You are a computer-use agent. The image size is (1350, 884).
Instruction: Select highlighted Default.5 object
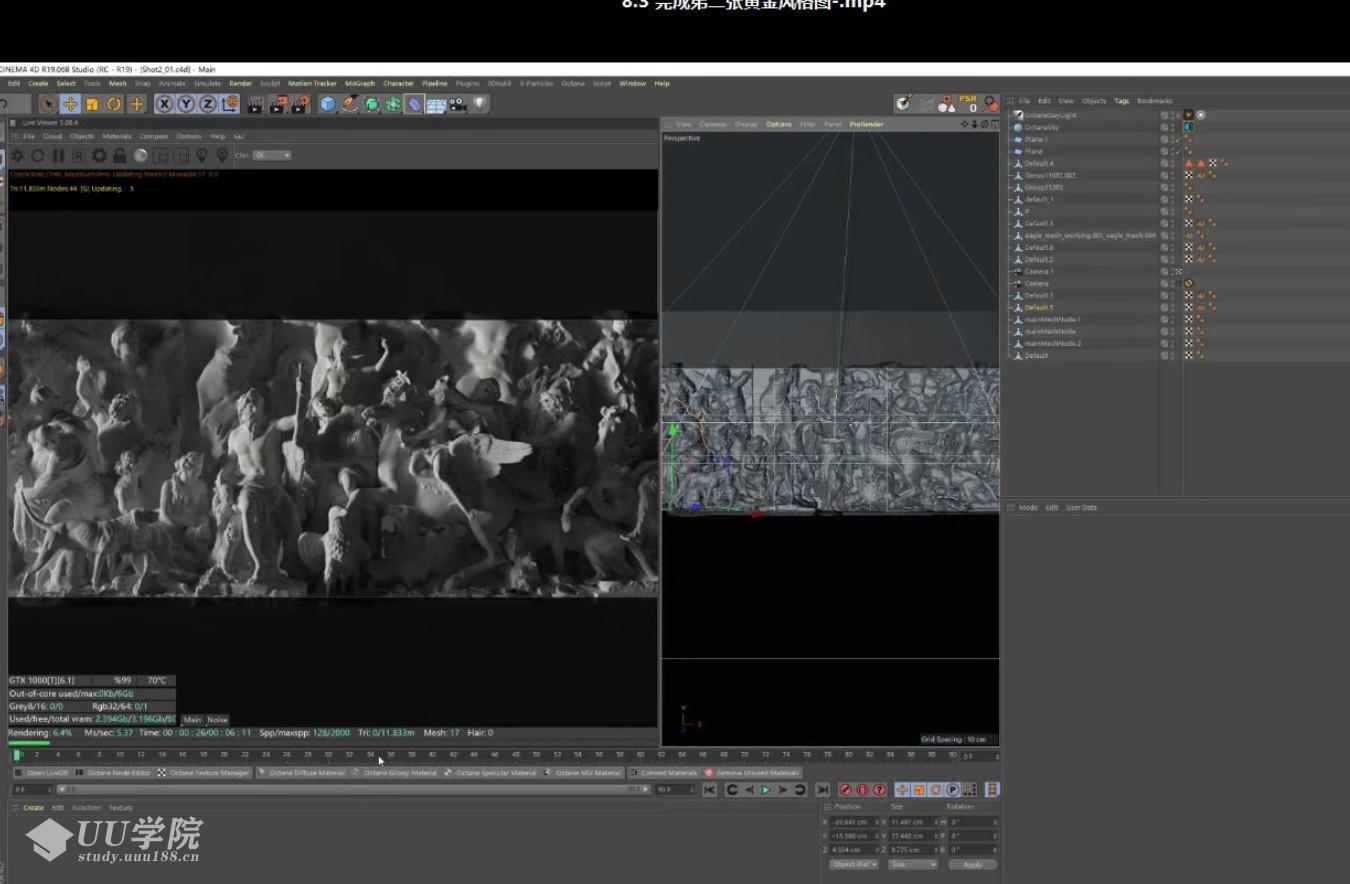[x=1039, y=307]
